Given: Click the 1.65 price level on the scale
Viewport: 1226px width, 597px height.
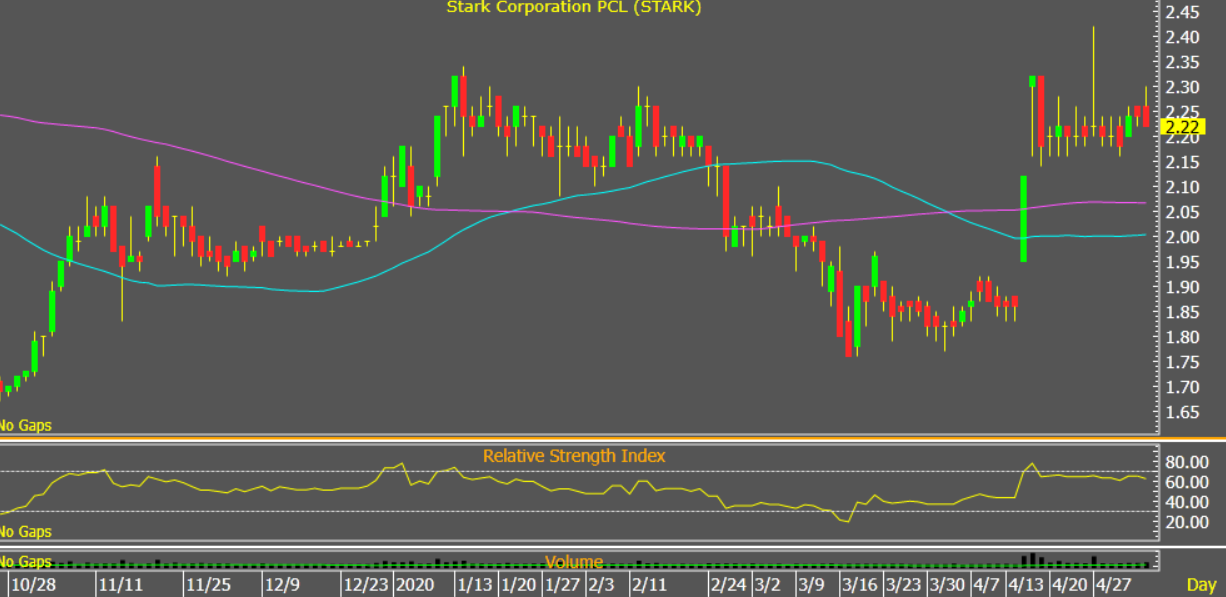Looking at the screenshot, I should coord(1183,412).
